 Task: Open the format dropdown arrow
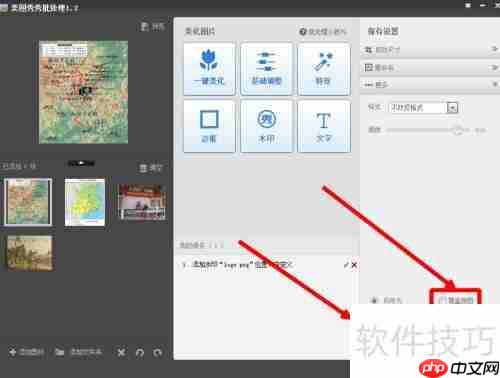(x=452, y=108)
